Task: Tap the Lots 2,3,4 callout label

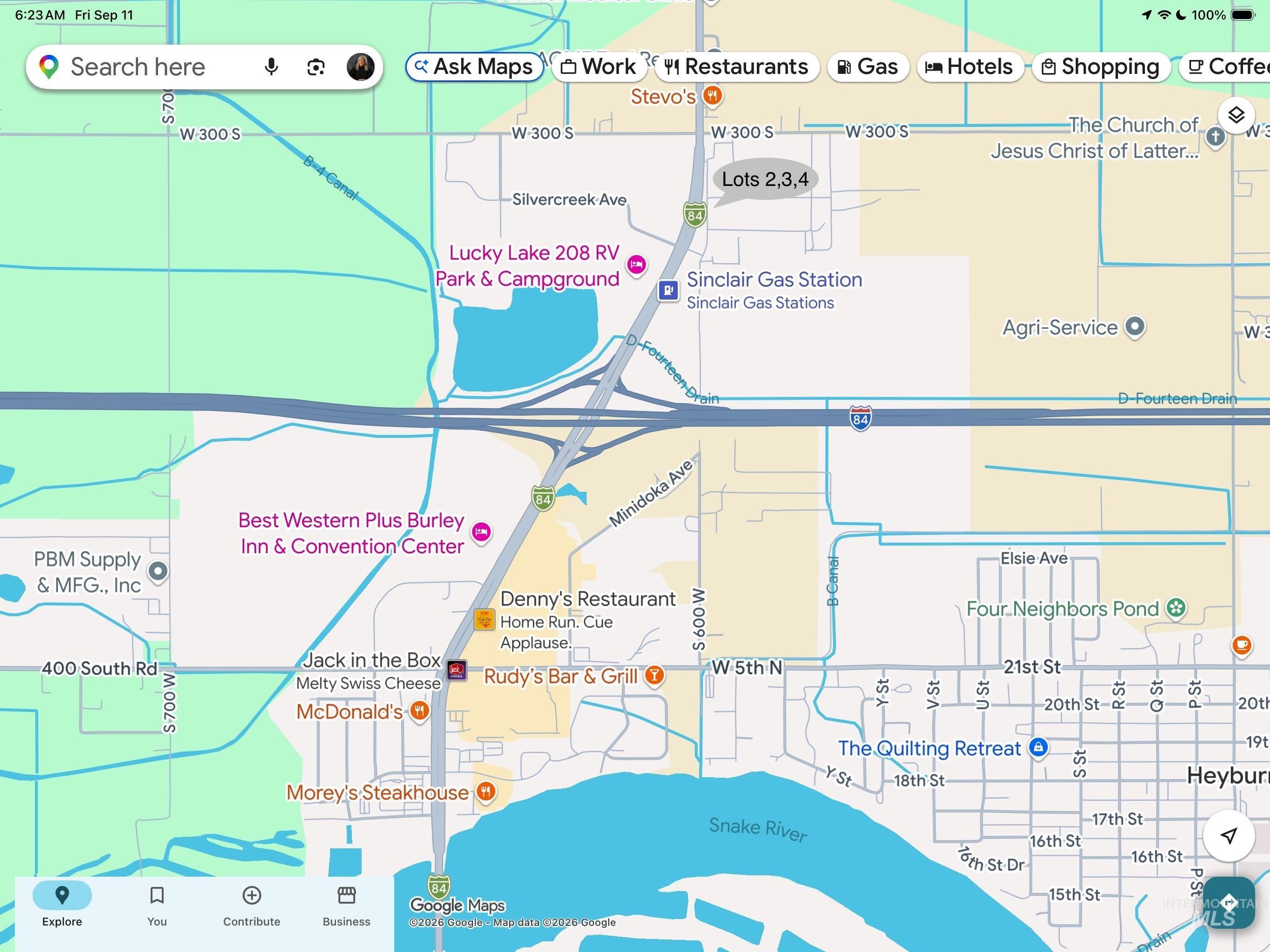Action: point(765,180)
